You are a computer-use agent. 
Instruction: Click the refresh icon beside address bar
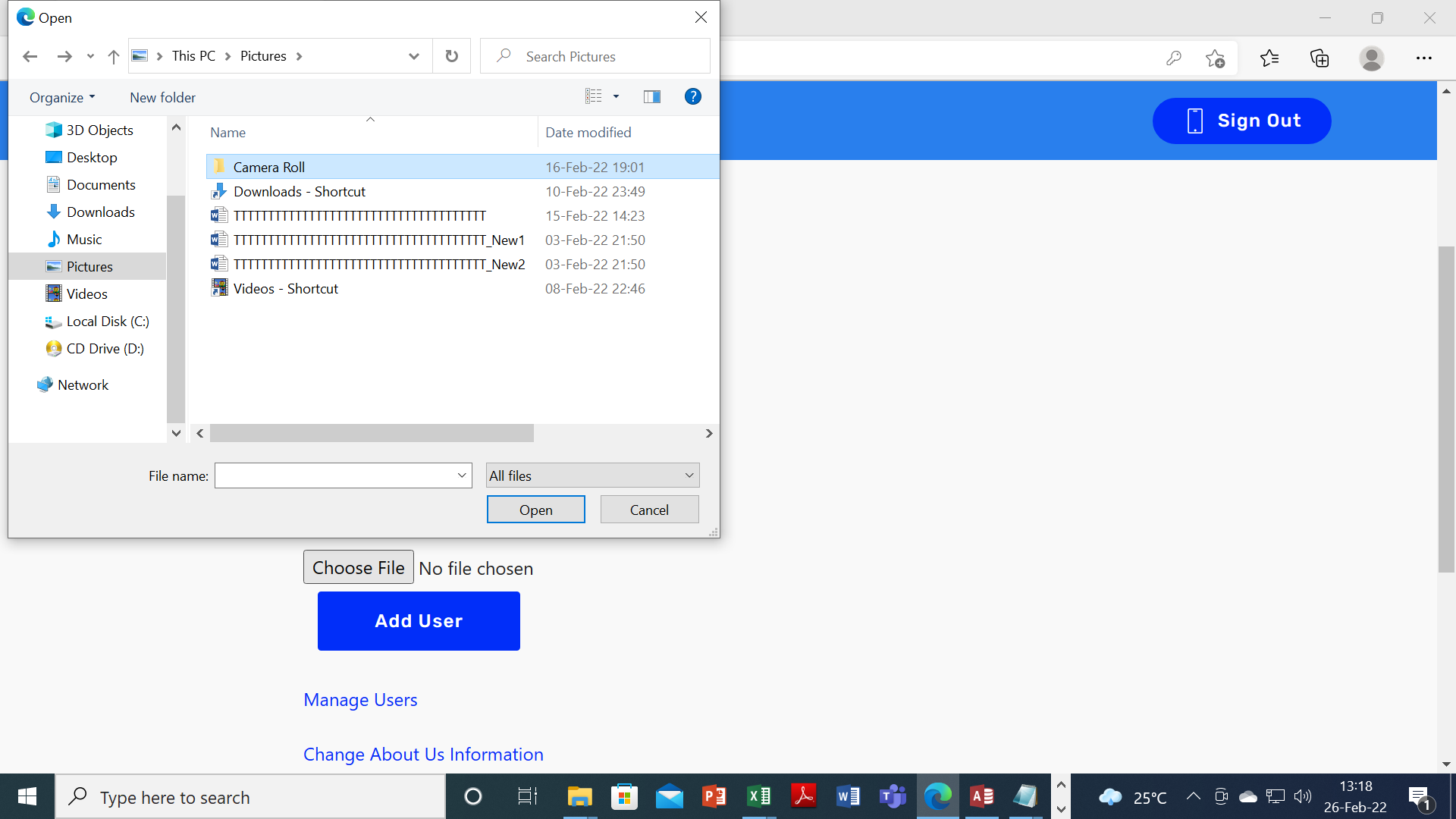tap(451, 56)
